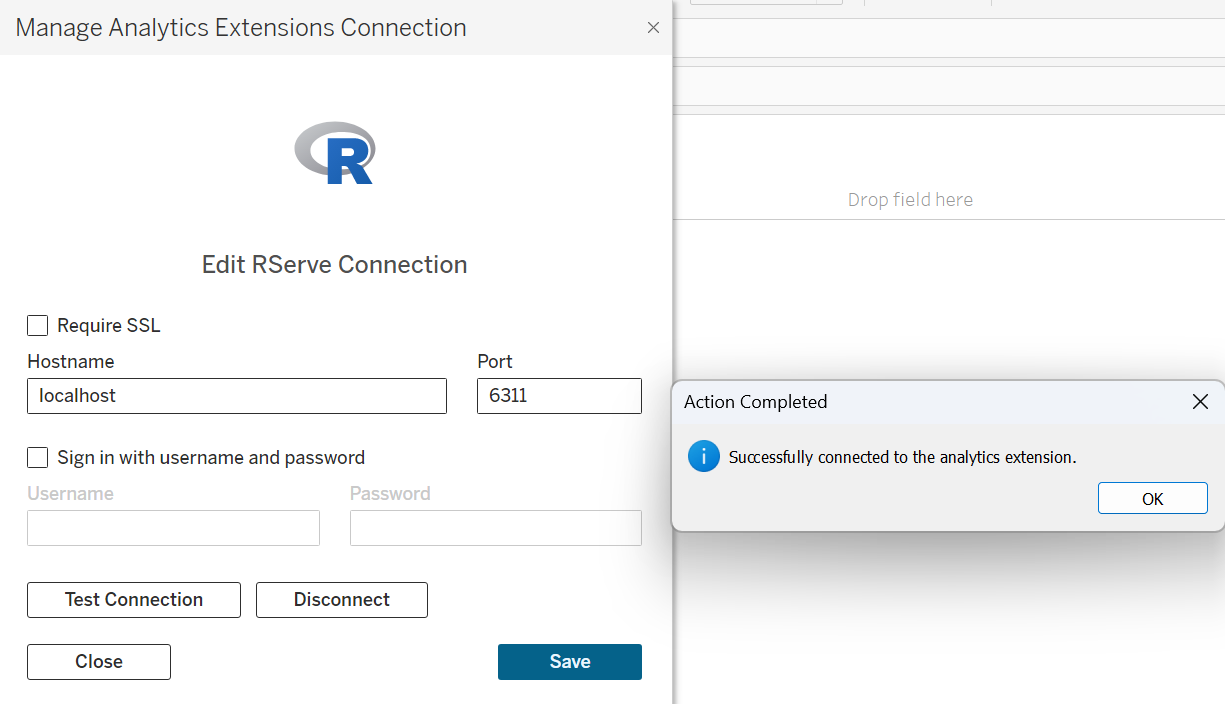Click the Port field showing 6311

point(559,396)
